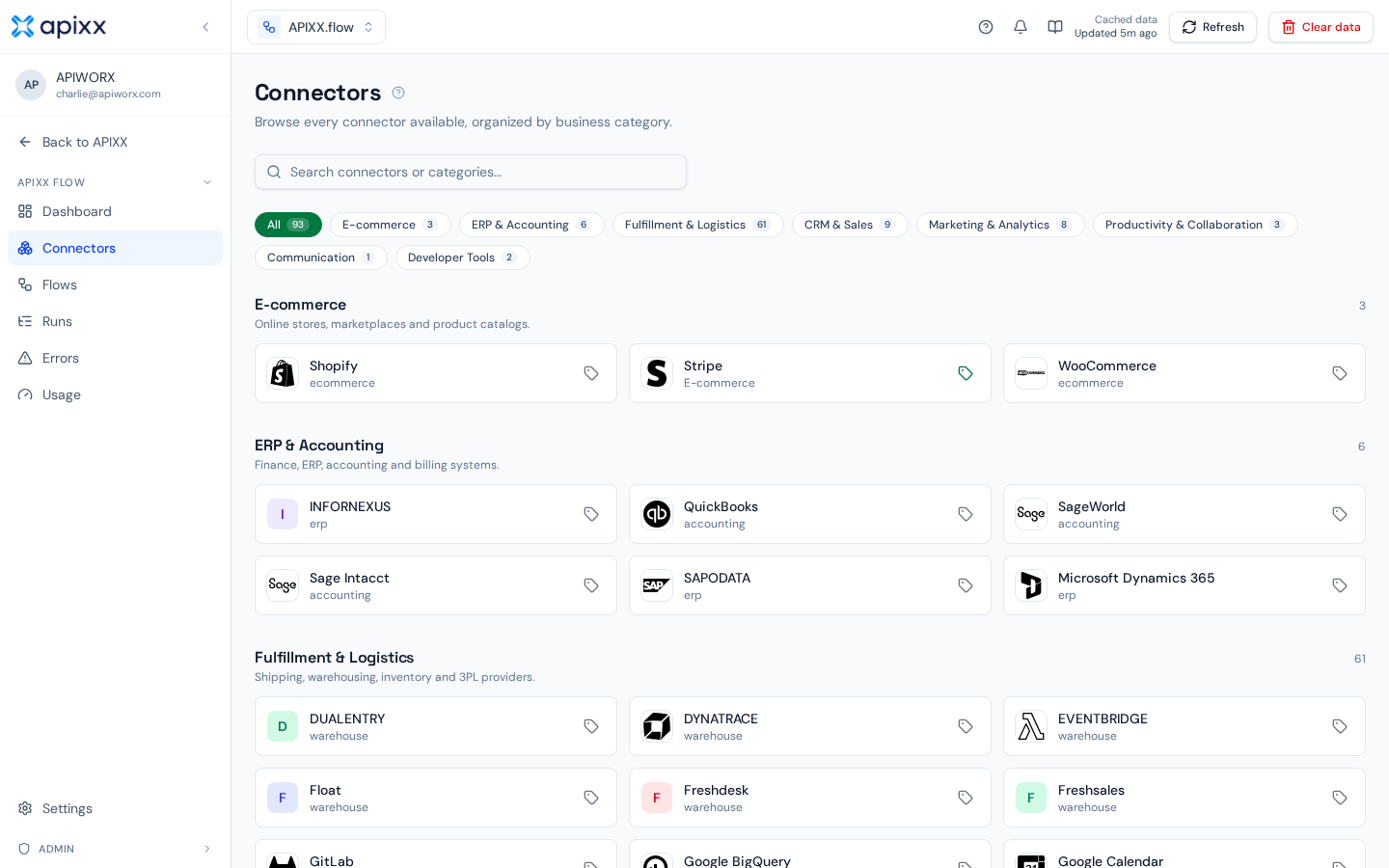Select the All filter chip
This screenshot has width=1389, height=868.
288,225
